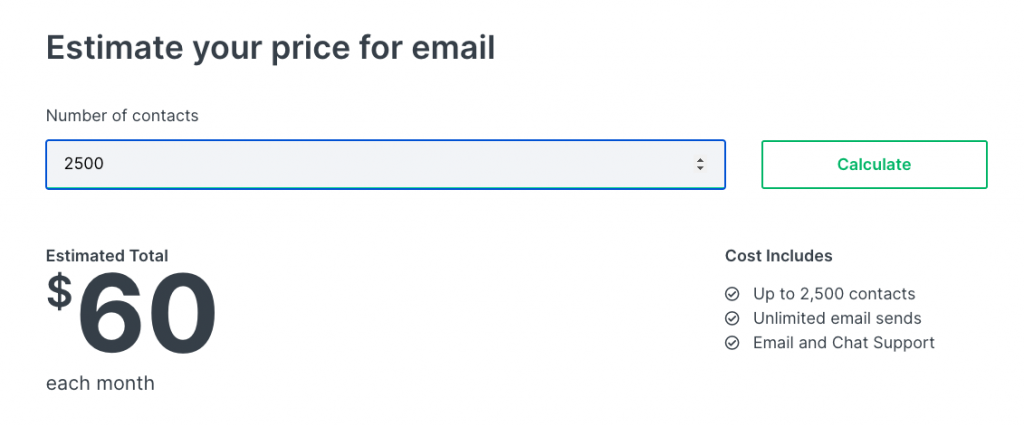This screenshot has width=1024, height=426.
Task: Click the dollar sign before the price
Action: pos(59,291)
